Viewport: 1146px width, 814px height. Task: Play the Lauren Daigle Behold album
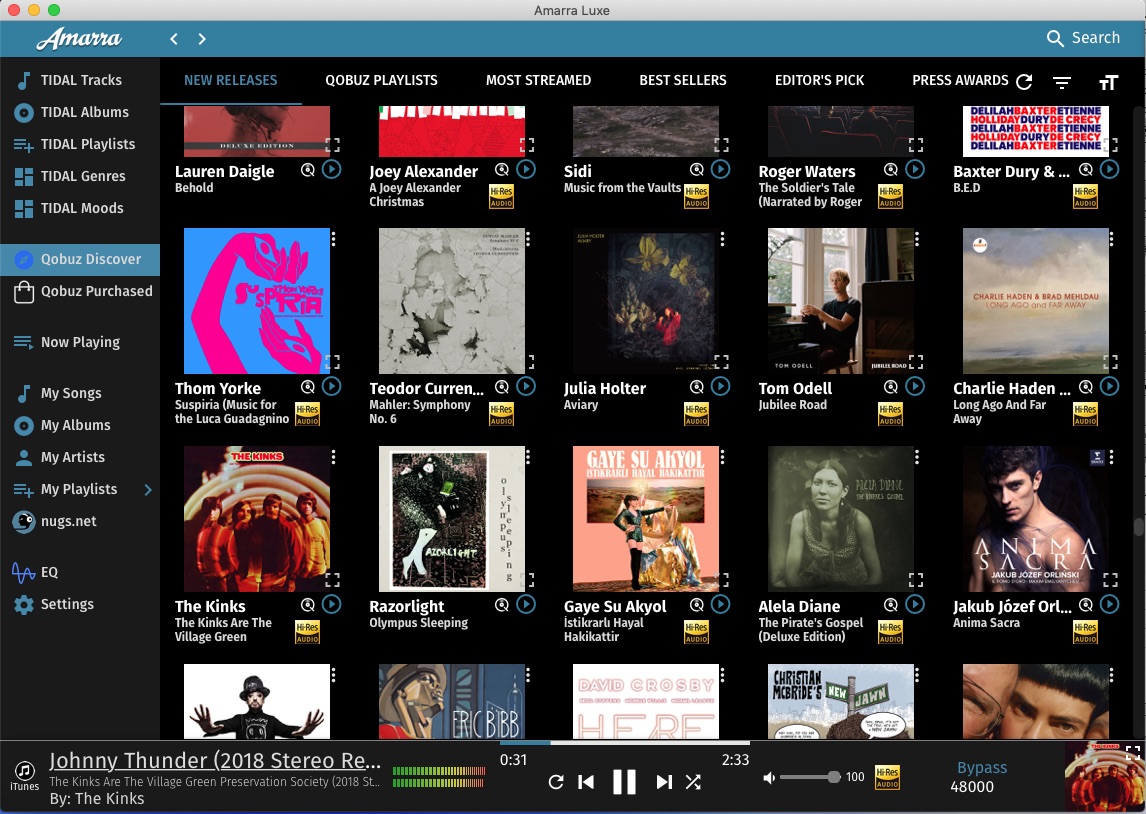point(332,170)
